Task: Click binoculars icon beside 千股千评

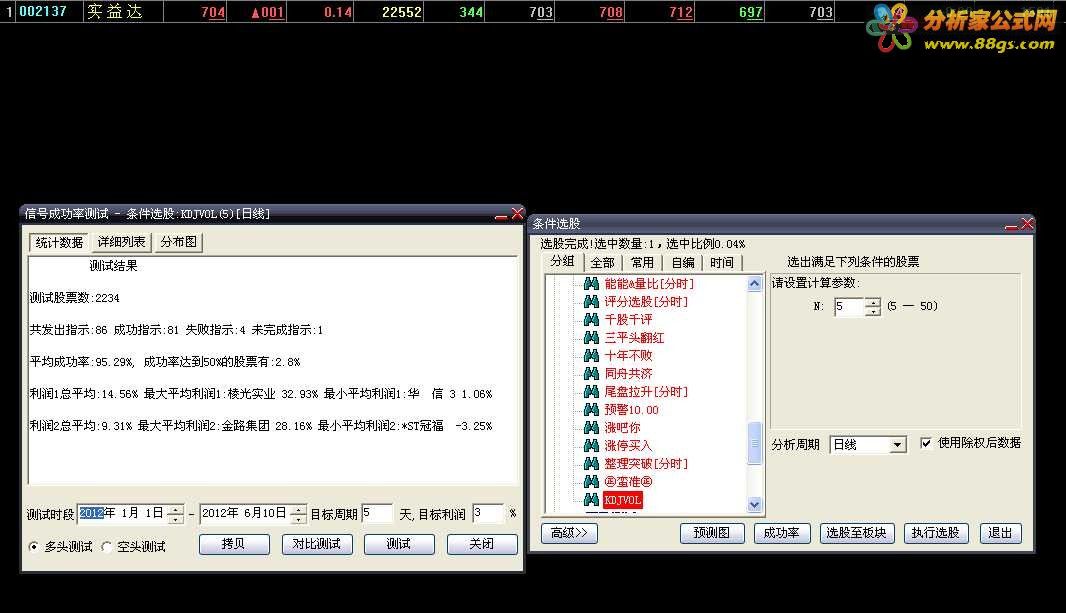Action: [591, 319]
